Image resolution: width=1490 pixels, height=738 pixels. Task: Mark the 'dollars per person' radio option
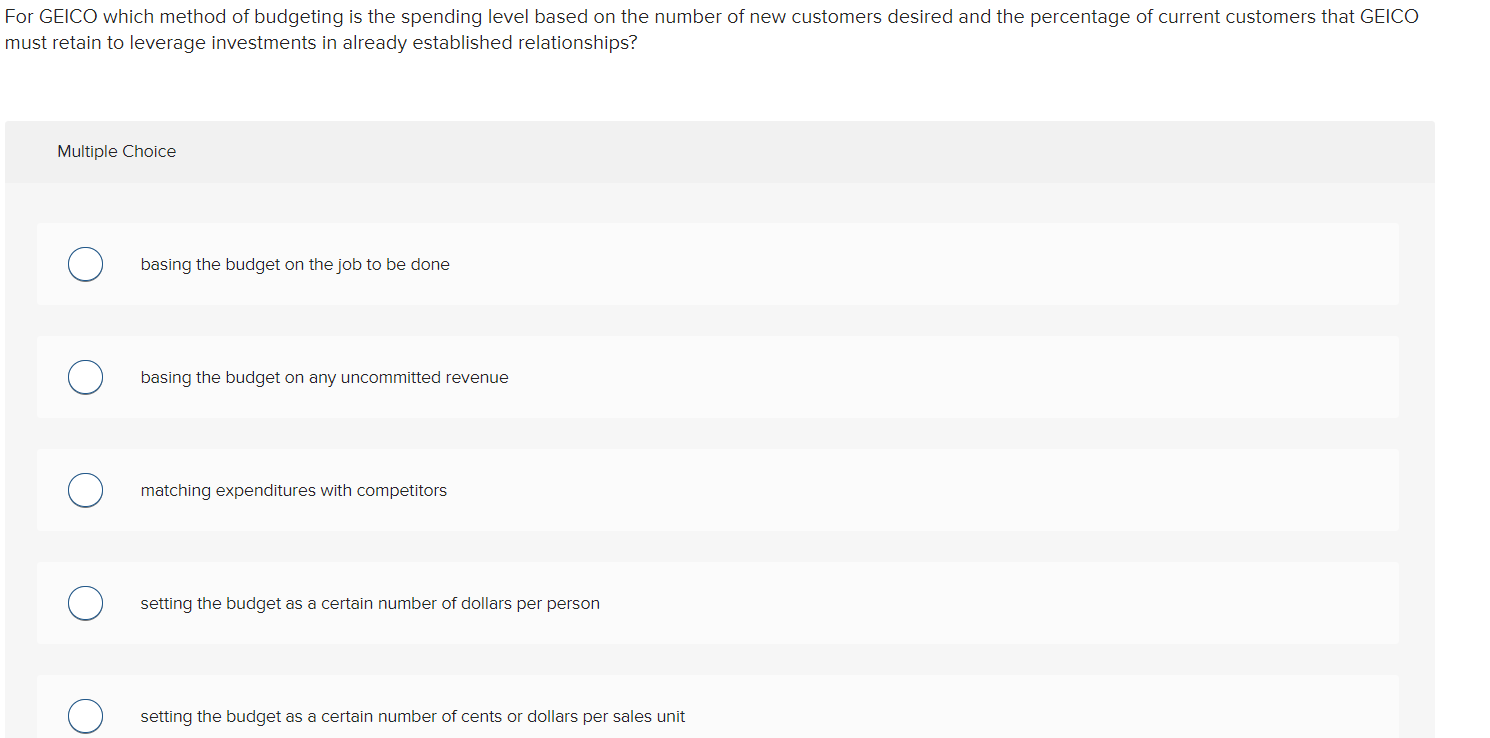coord(85,603)
